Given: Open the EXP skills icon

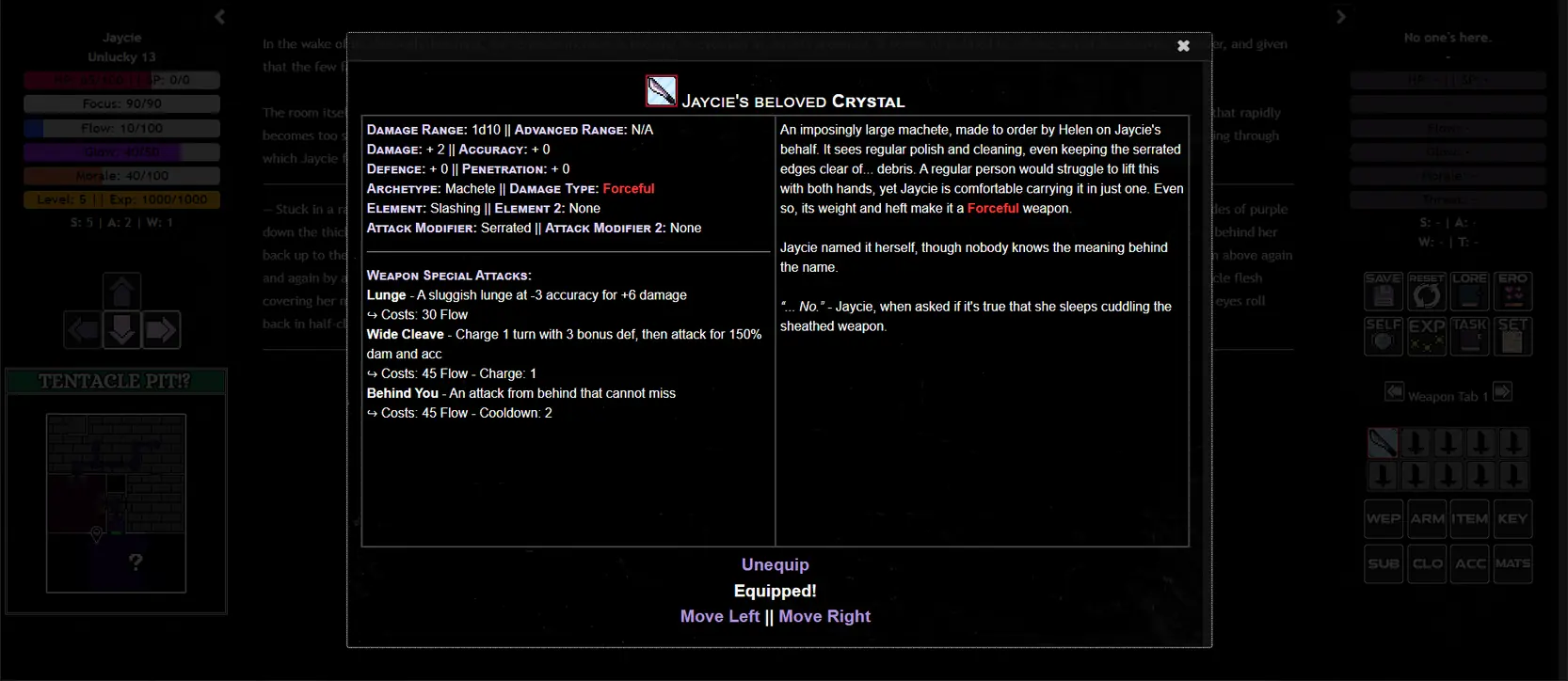Looking at the screenshot, I should click(1426, 336).
